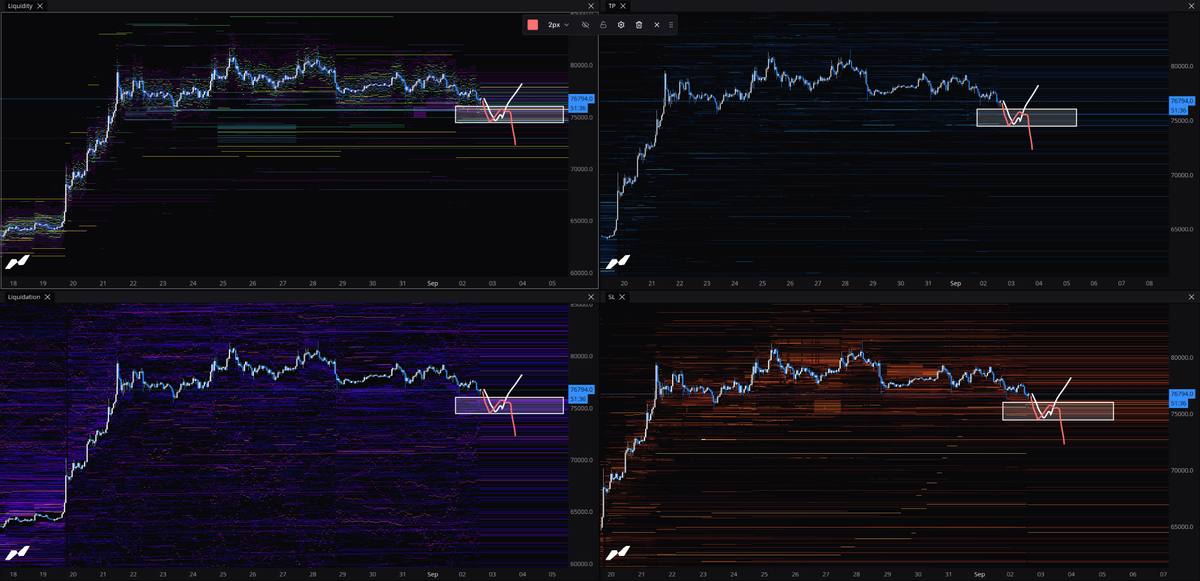Click the 60000.0 price axis label in Liquidation chart
The height and width of the screenshot is (581, 1200).
click(x=581, y=564)
